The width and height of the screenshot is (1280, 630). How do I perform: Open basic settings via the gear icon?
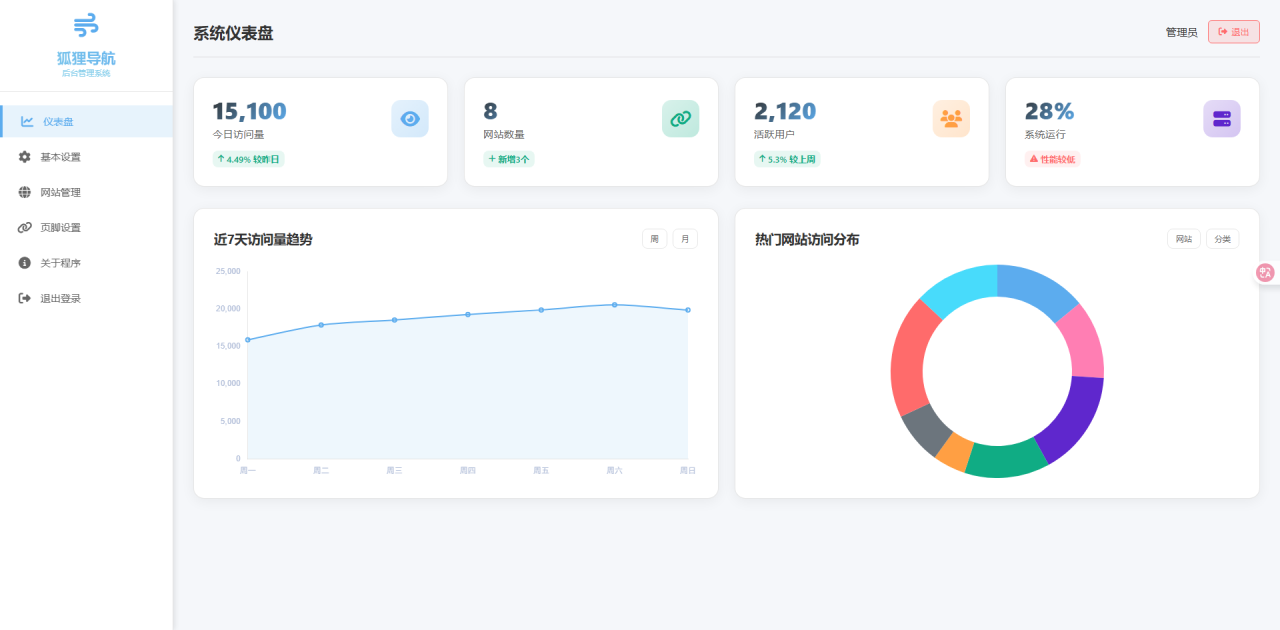(x=24, y=156)
